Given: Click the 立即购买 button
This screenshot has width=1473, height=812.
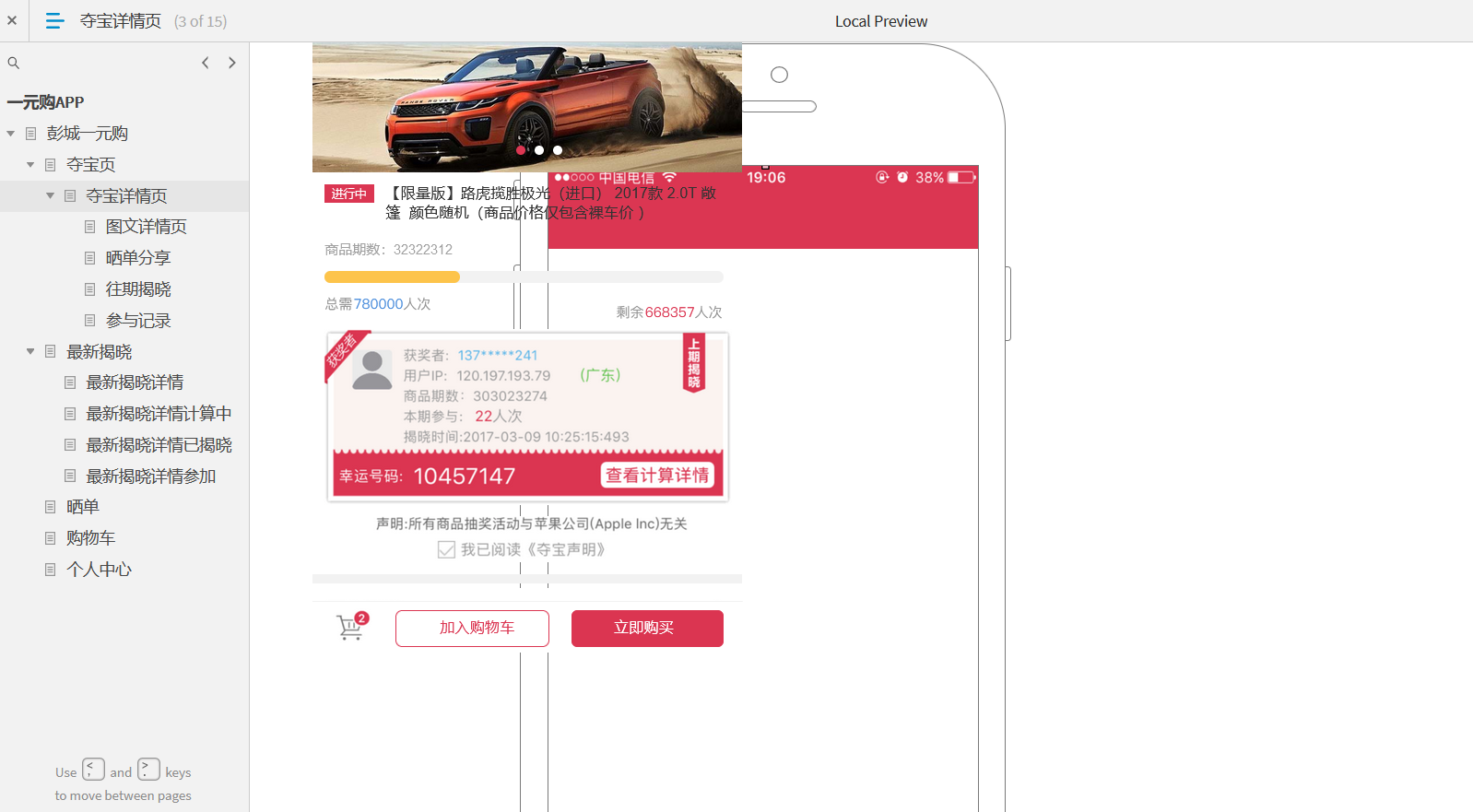Looking at the screenshot, I should [647, 629].
